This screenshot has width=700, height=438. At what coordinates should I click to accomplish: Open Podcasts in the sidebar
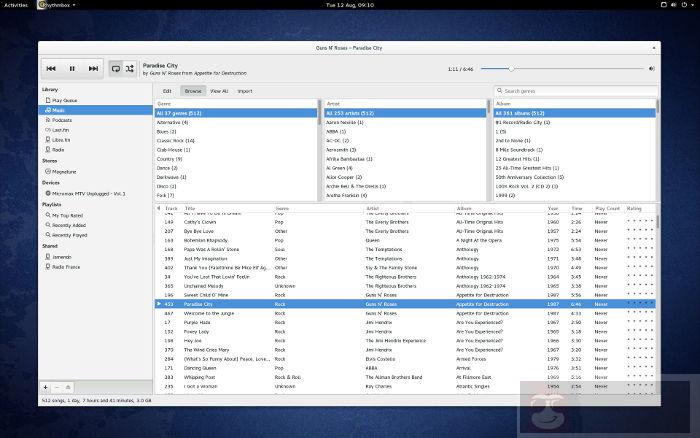click(95, 120)
